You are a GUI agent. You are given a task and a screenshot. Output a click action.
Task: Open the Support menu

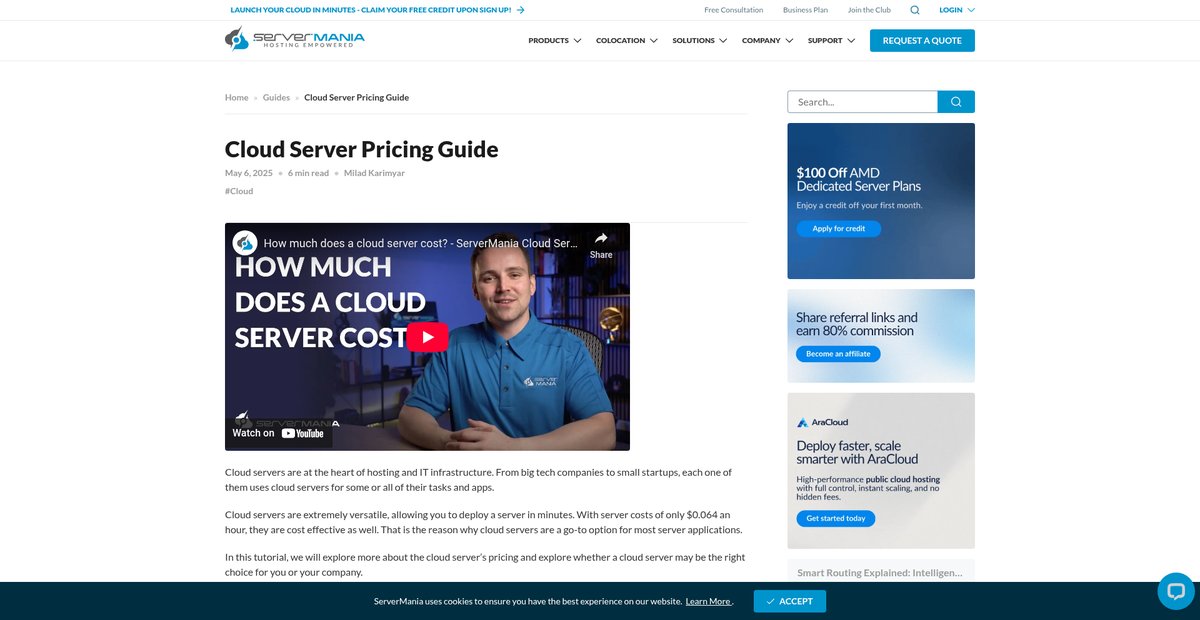click(x=832, y=41)
